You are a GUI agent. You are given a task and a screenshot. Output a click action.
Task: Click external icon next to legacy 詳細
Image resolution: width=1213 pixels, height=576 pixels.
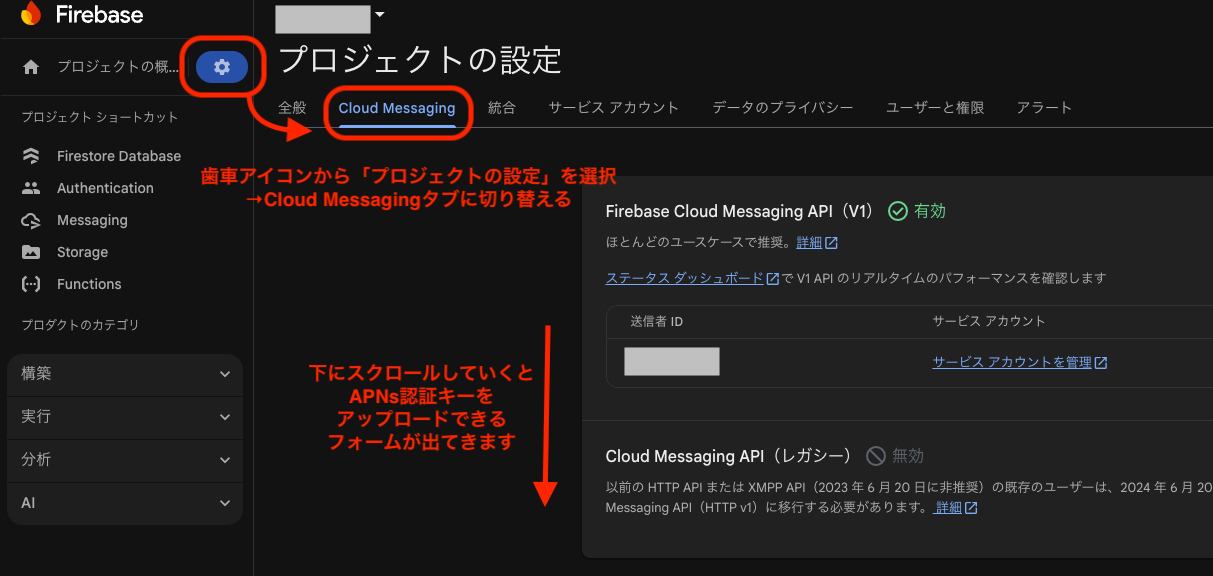click(x=971, y=508)
